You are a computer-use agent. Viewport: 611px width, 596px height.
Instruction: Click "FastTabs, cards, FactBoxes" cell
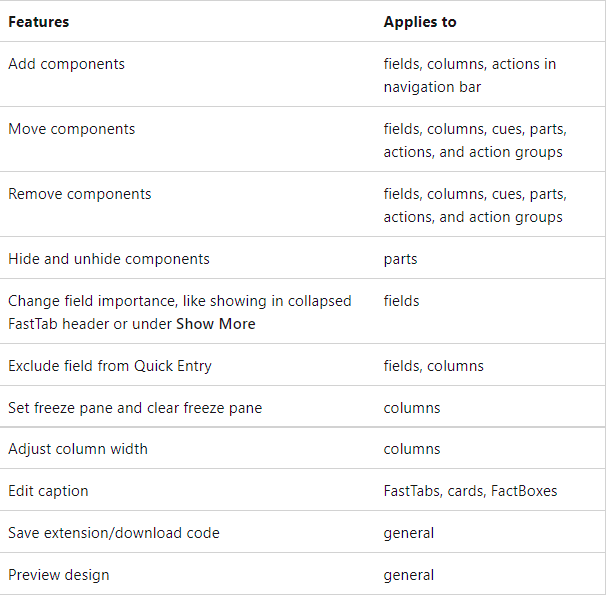[x=470, y=491]
